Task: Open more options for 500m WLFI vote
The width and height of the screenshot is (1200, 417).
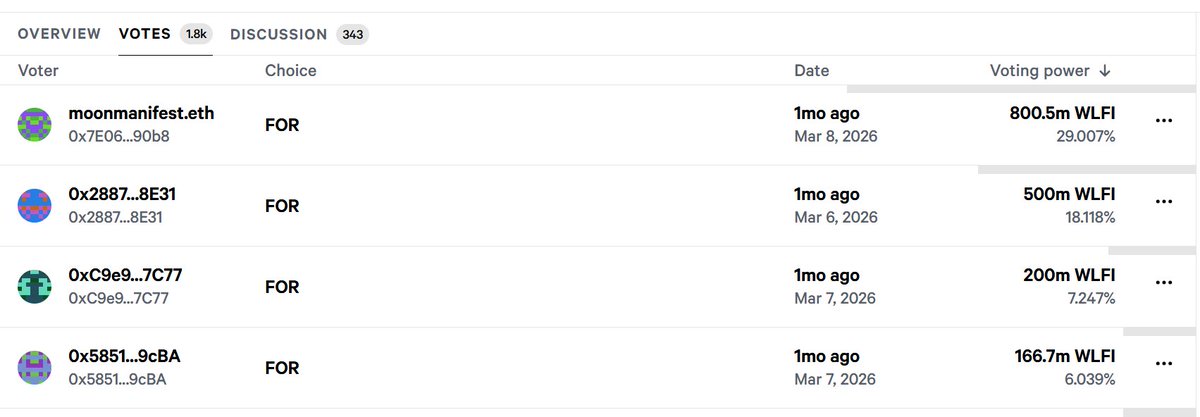Action: coord(1163,201)
